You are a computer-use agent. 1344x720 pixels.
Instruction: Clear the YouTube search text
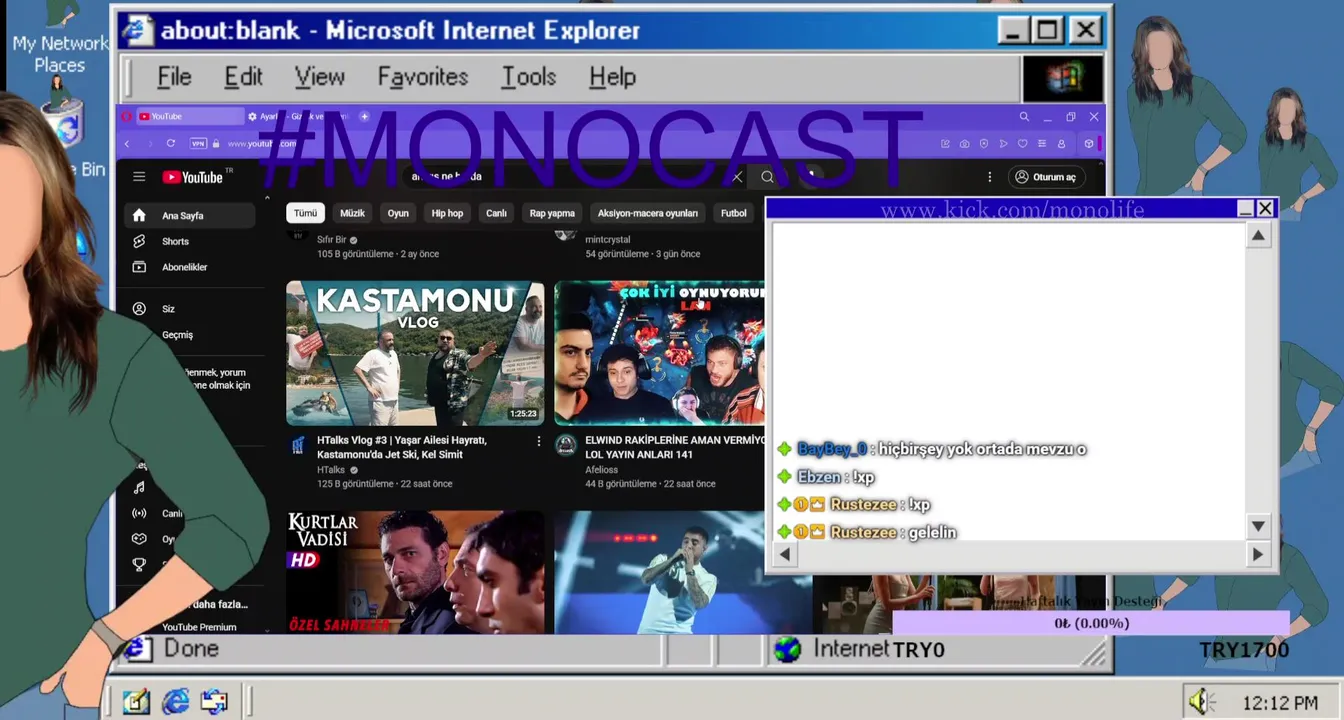pyautogui.click(x=737, y=177)
